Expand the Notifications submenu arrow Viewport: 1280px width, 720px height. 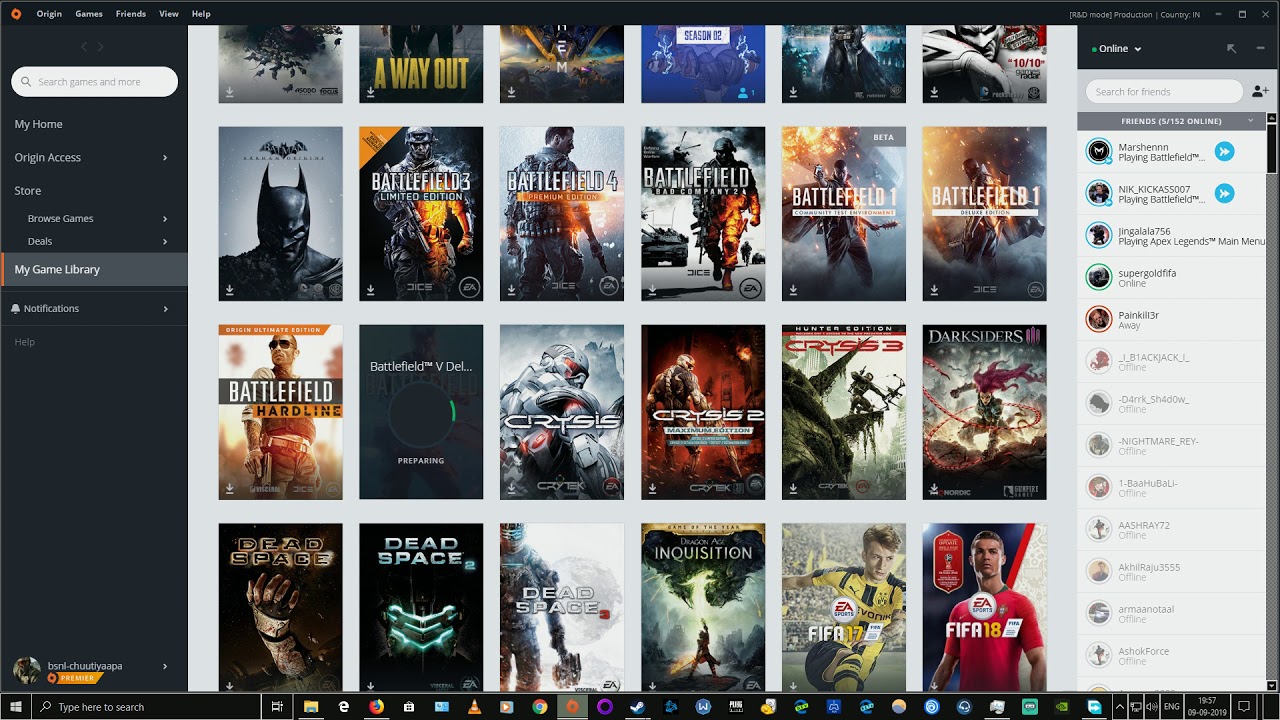coord(165,308)
